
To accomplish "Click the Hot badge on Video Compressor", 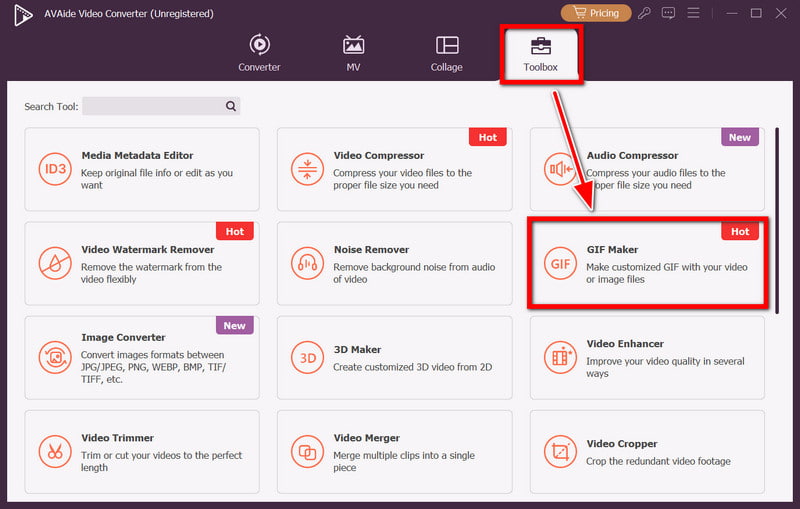I will point(488,137).
